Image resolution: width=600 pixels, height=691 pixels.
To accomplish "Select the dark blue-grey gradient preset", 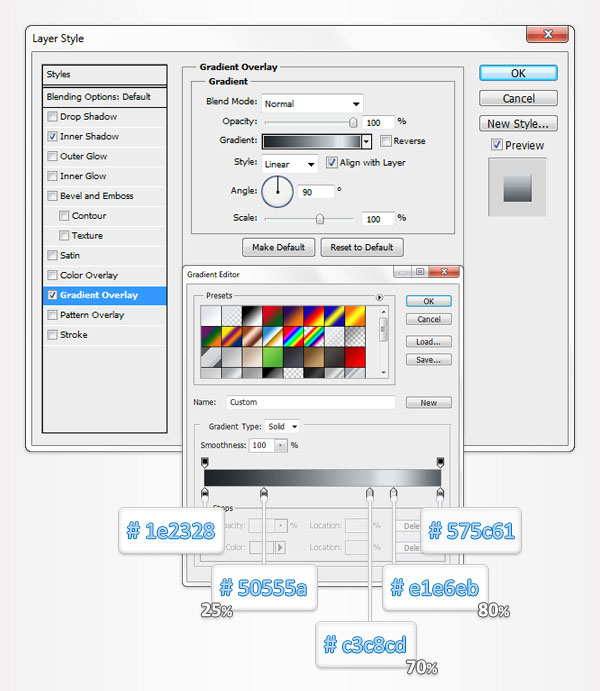I will pos(293,357).
